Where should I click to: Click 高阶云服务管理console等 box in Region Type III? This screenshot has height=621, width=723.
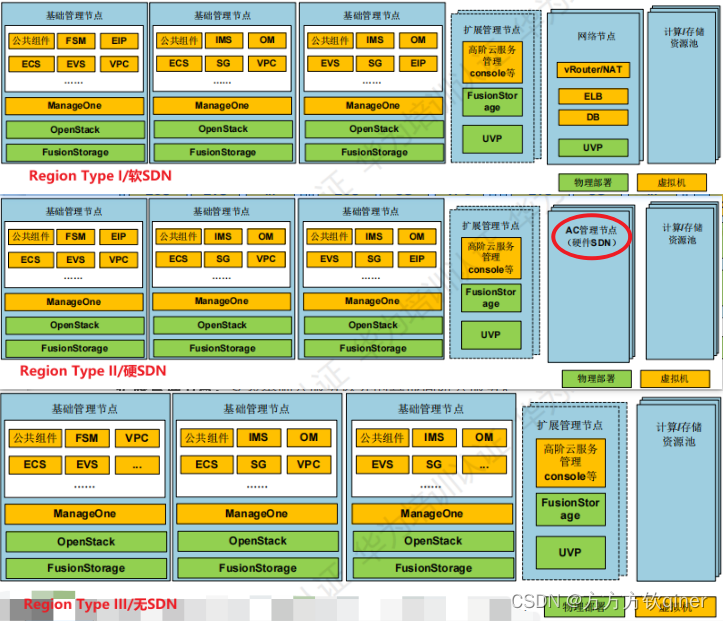click(x=570, y=463)
